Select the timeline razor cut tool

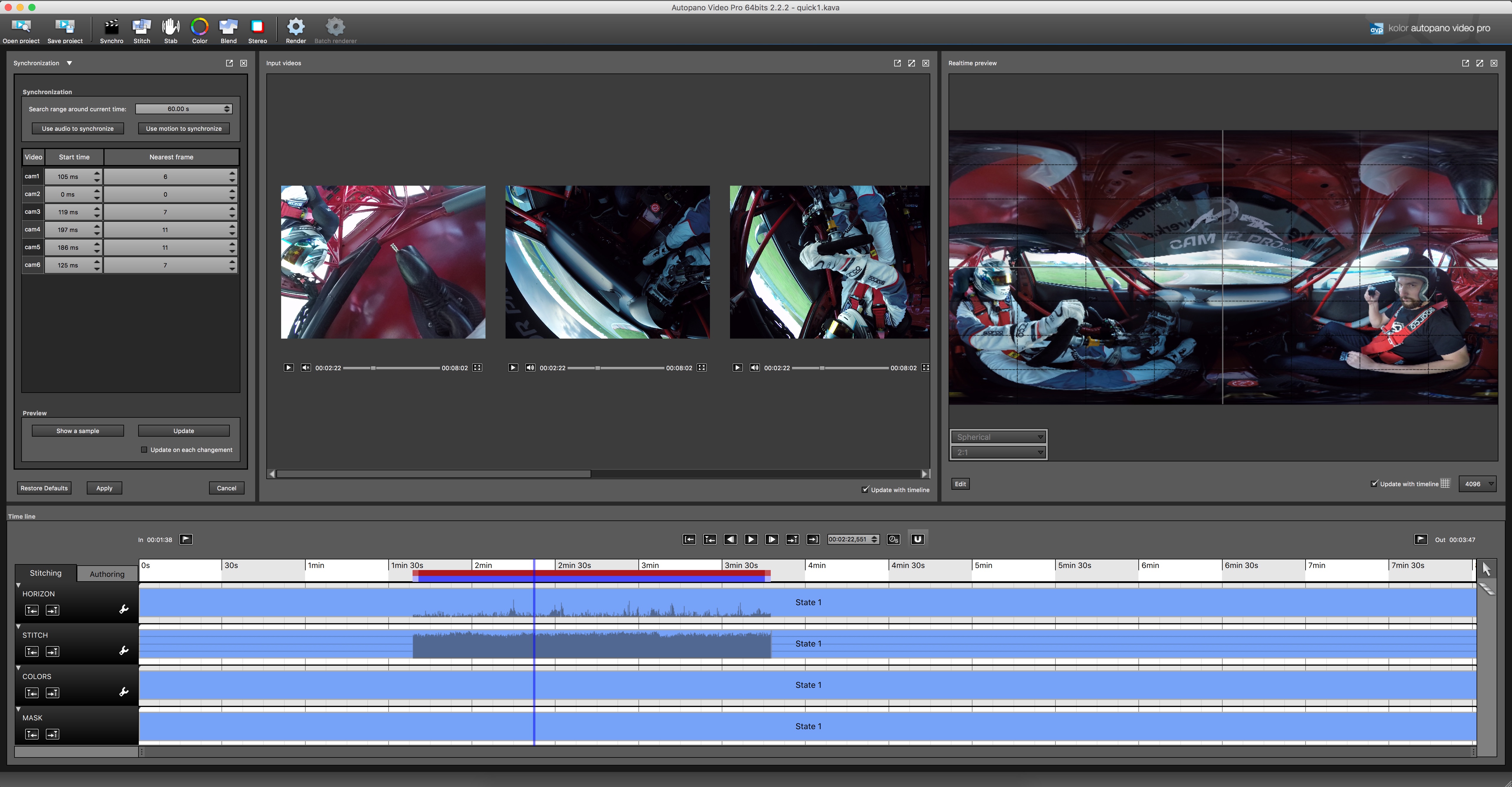click(x=1486, y=589)
